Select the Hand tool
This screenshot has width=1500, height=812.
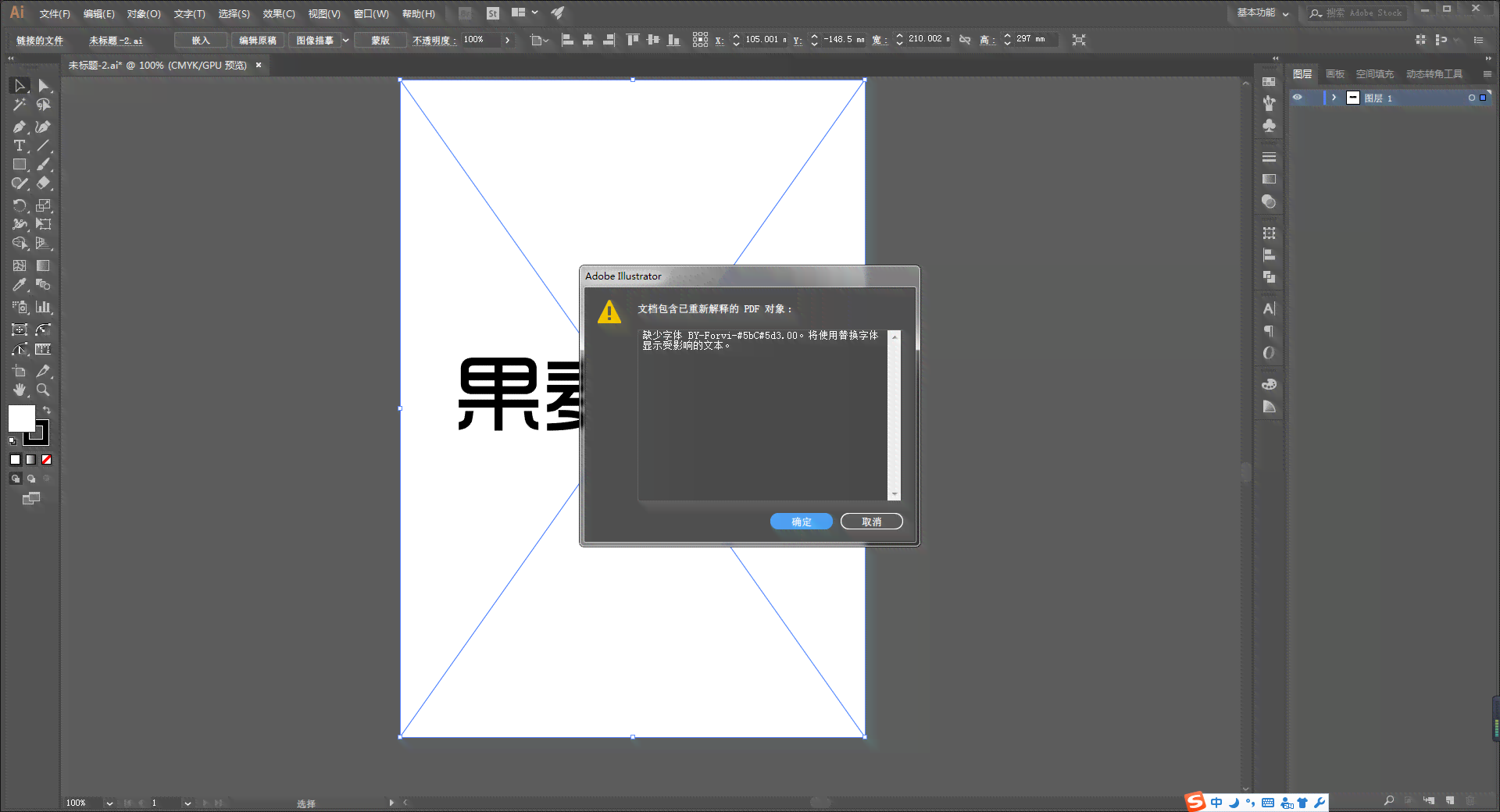coord(20,390)
